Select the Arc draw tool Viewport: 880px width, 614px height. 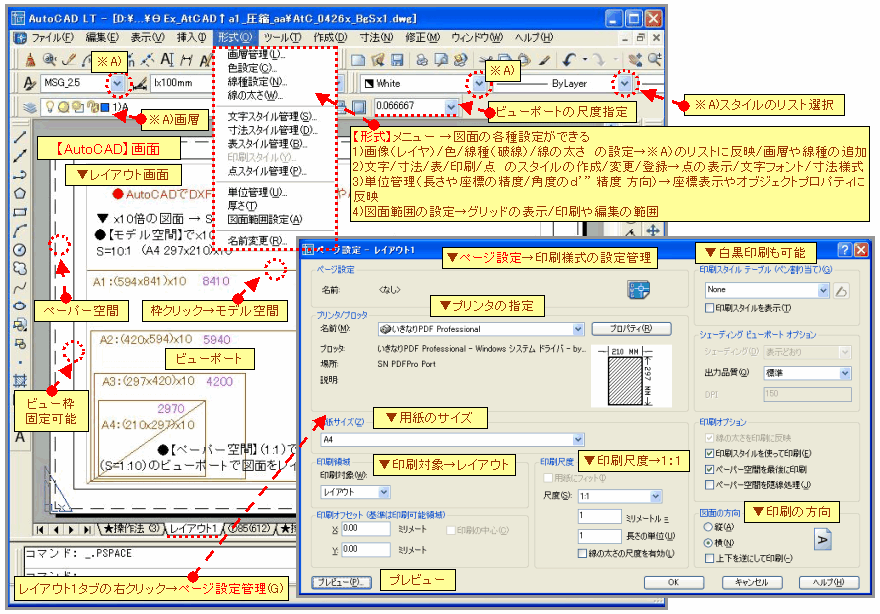tap(20, 231)
